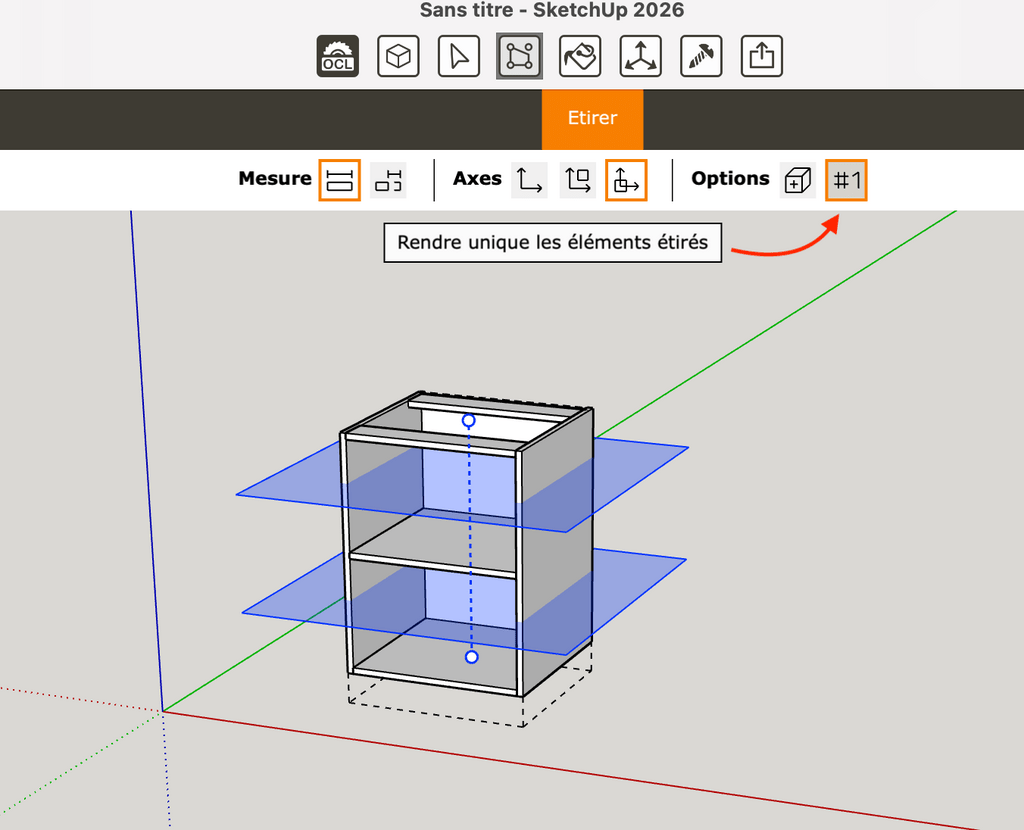The width and height of the screenshot is (1024, 830).
Task: Select the 3D cube part tool
Action: [x=398, y=57]
